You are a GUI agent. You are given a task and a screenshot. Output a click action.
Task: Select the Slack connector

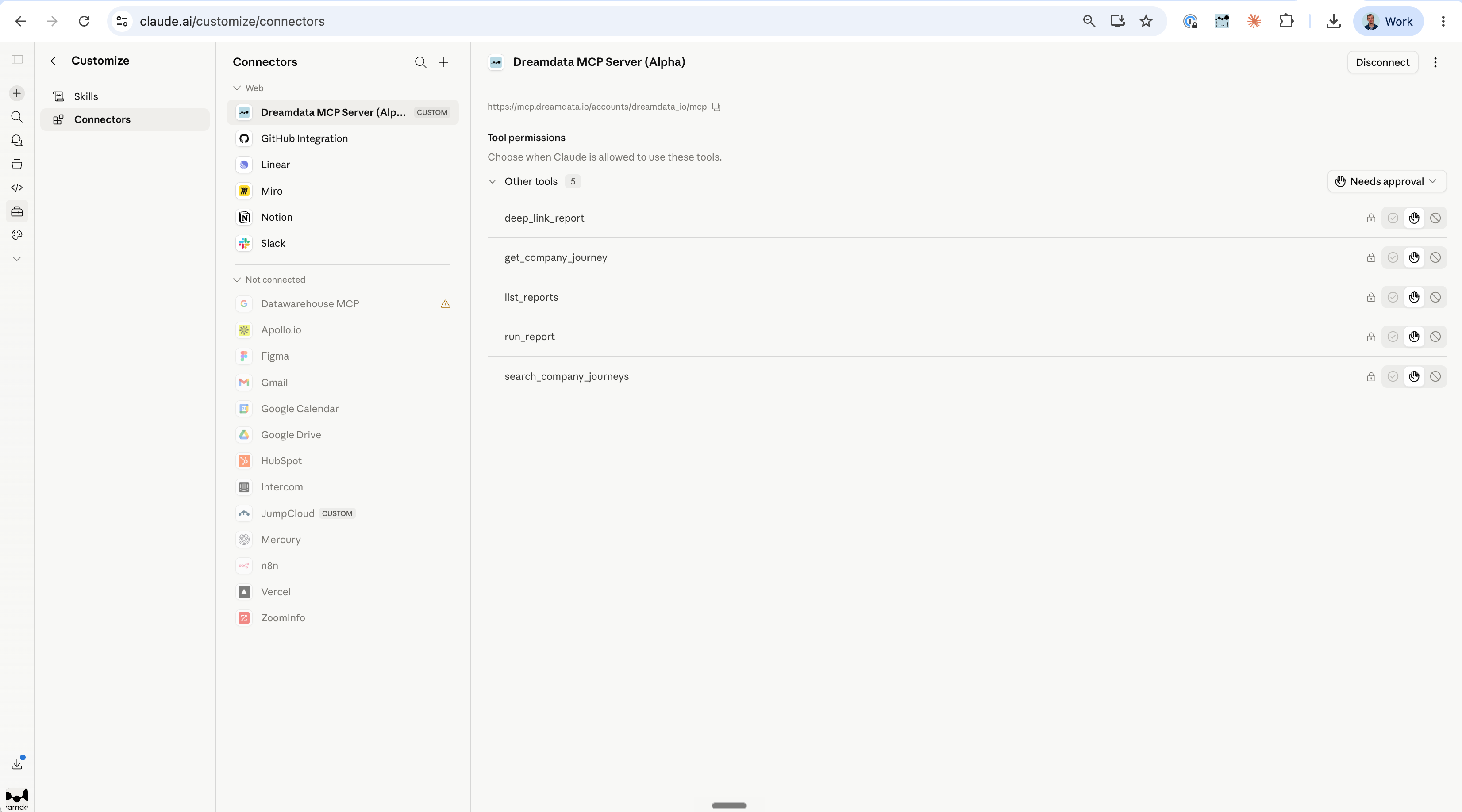[x=343, y=243]
